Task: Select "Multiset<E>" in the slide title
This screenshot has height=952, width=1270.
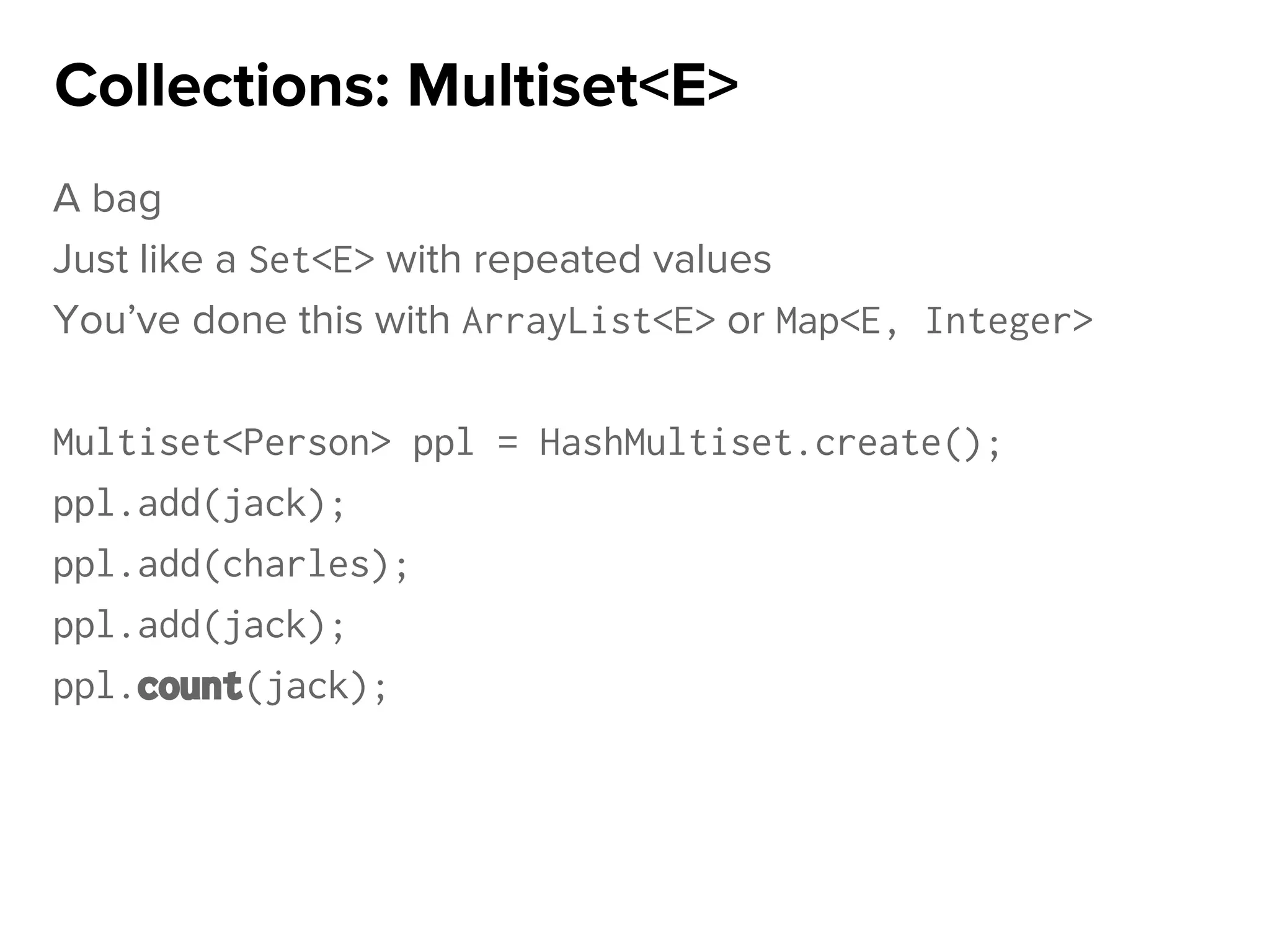Action: click(572, 86)
